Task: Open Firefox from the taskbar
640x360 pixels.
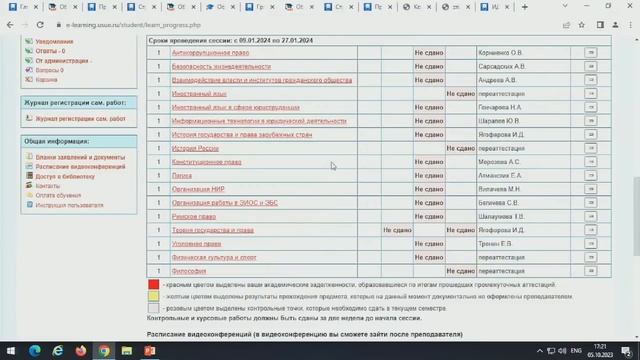Action: tap(81, 351)
